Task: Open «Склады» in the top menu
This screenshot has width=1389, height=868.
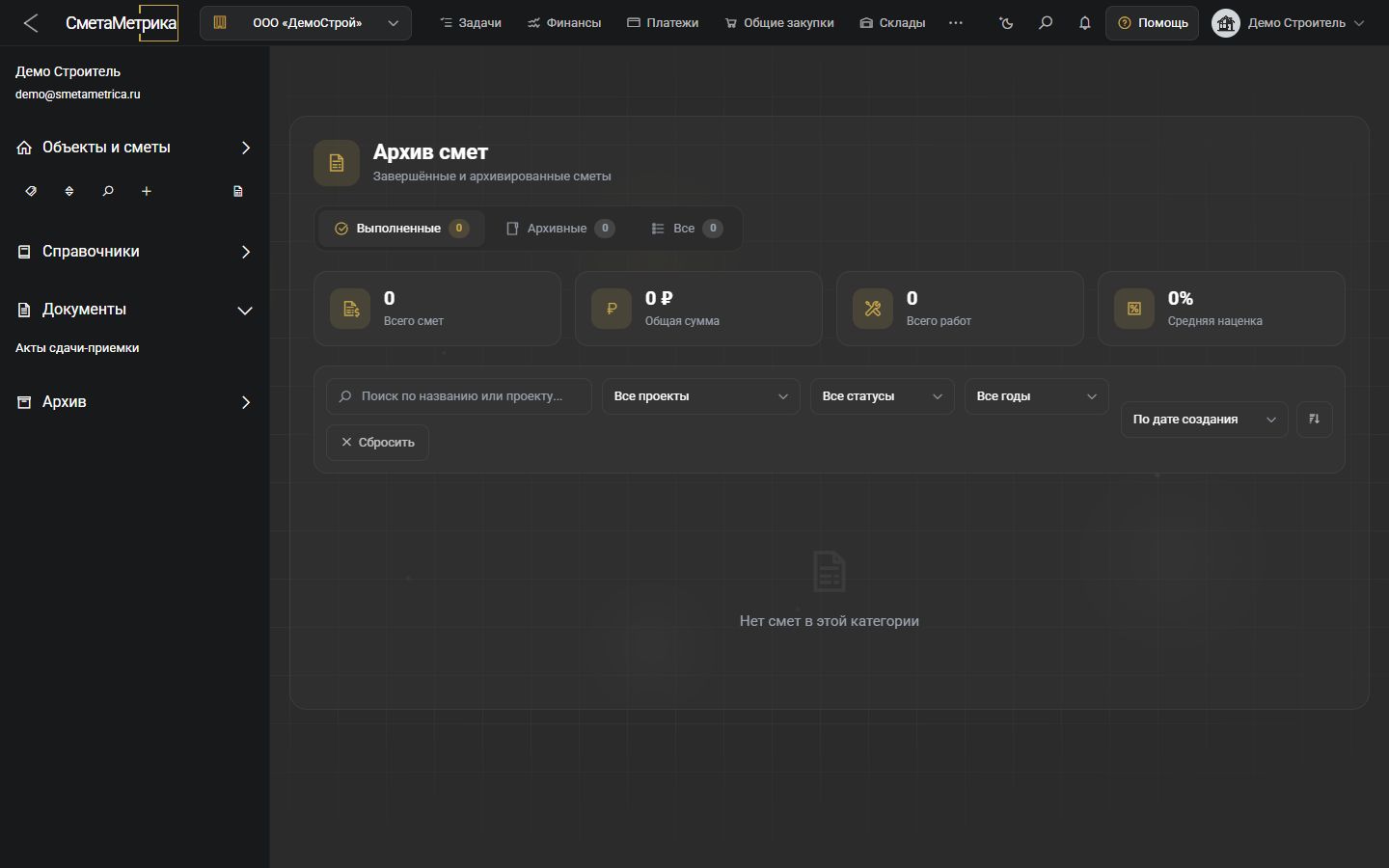Action: 892,23
